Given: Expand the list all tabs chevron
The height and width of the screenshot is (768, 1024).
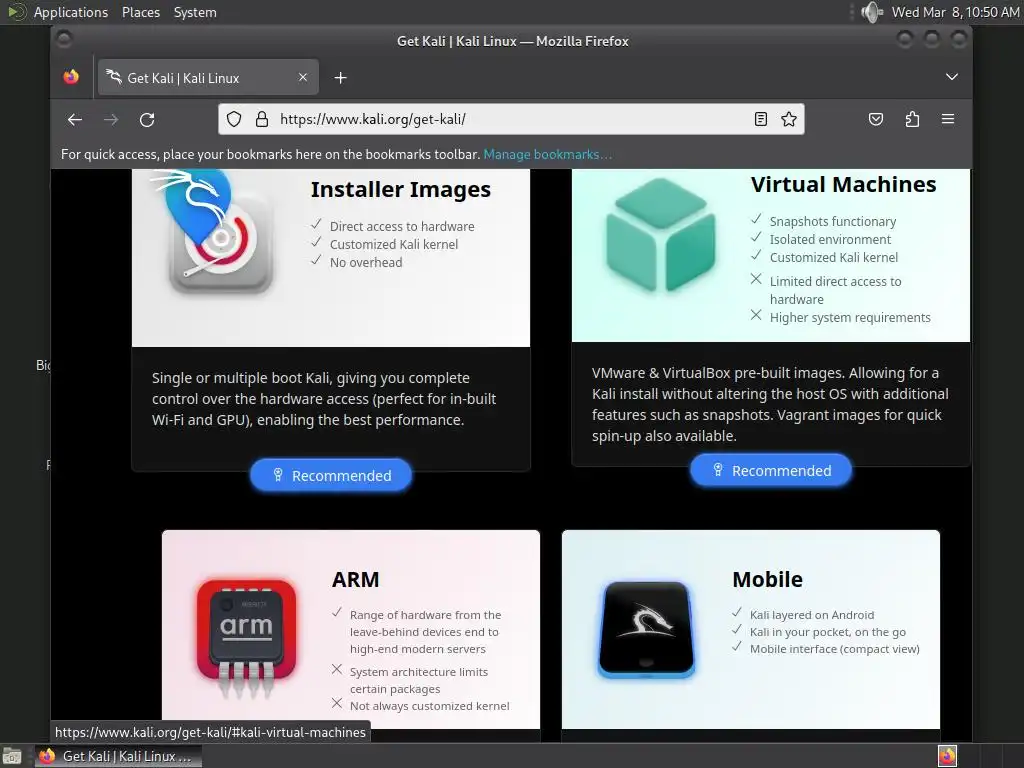Looking at the screenshot, I should pos(952,77).
